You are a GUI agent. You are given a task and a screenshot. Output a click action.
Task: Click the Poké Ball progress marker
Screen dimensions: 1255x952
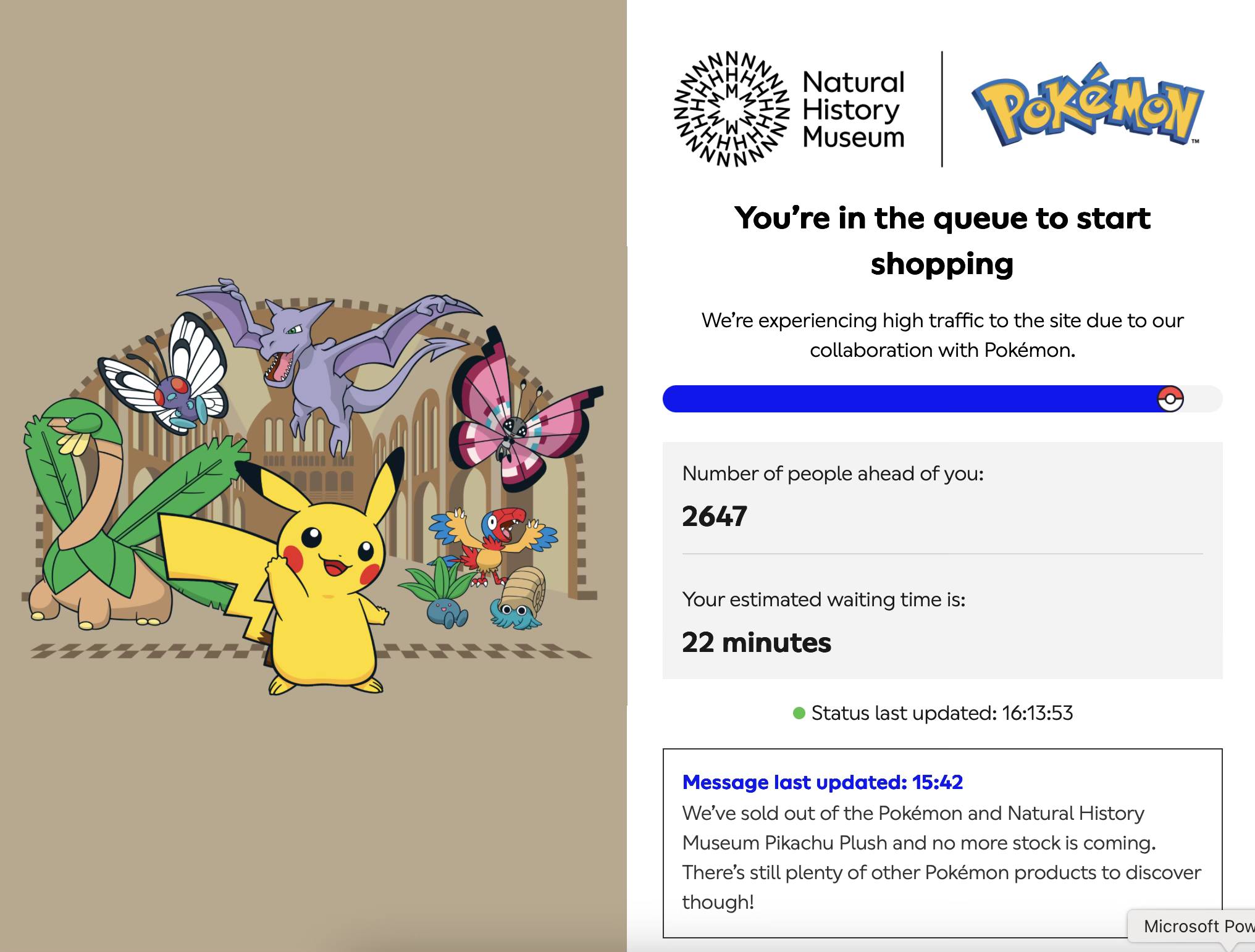coord(1170,399)
